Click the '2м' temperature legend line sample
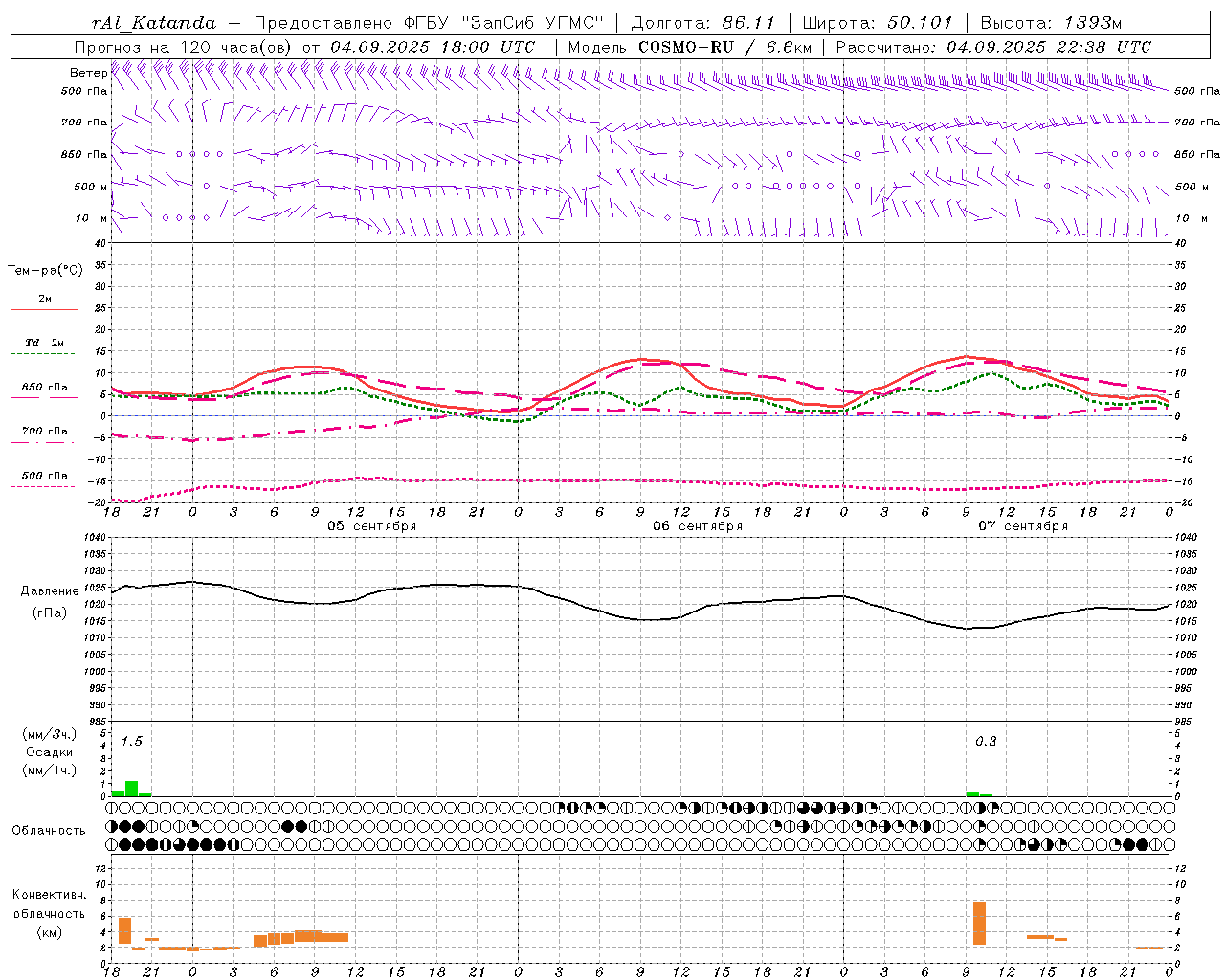The image size is (1225, 980). [x=44, y=309]
